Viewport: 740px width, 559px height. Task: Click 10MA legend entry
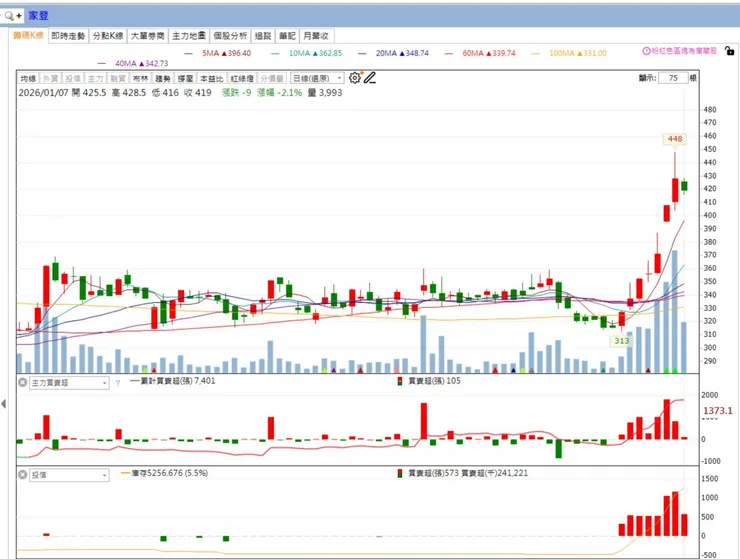pyautogui.click(x=306, y=53)
